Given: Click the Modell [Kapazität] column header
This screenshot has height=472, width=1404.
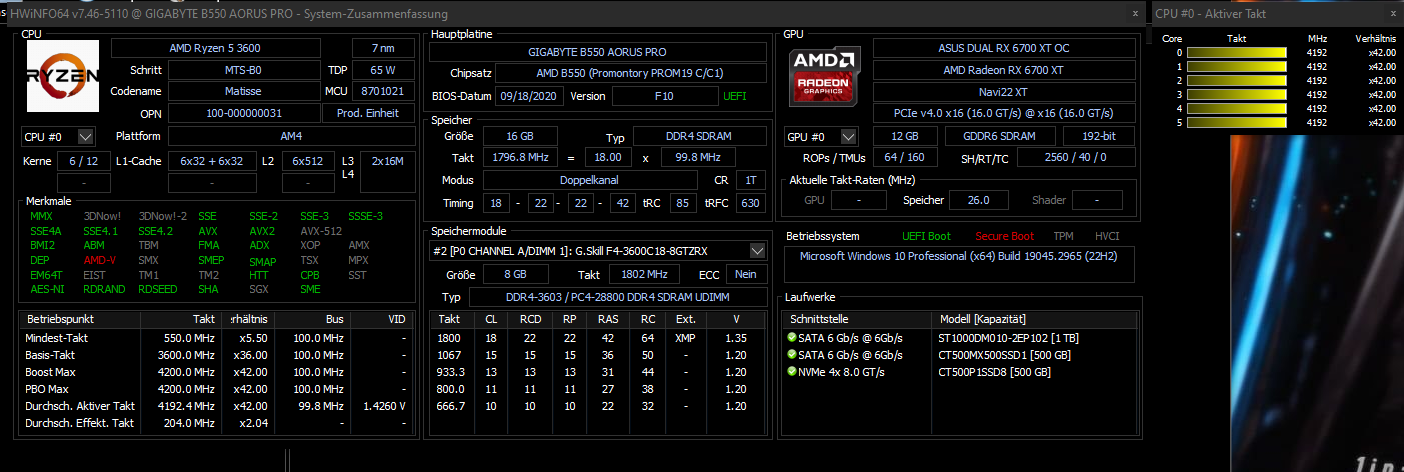Looking at the screenshot, I should [1035, 320].
